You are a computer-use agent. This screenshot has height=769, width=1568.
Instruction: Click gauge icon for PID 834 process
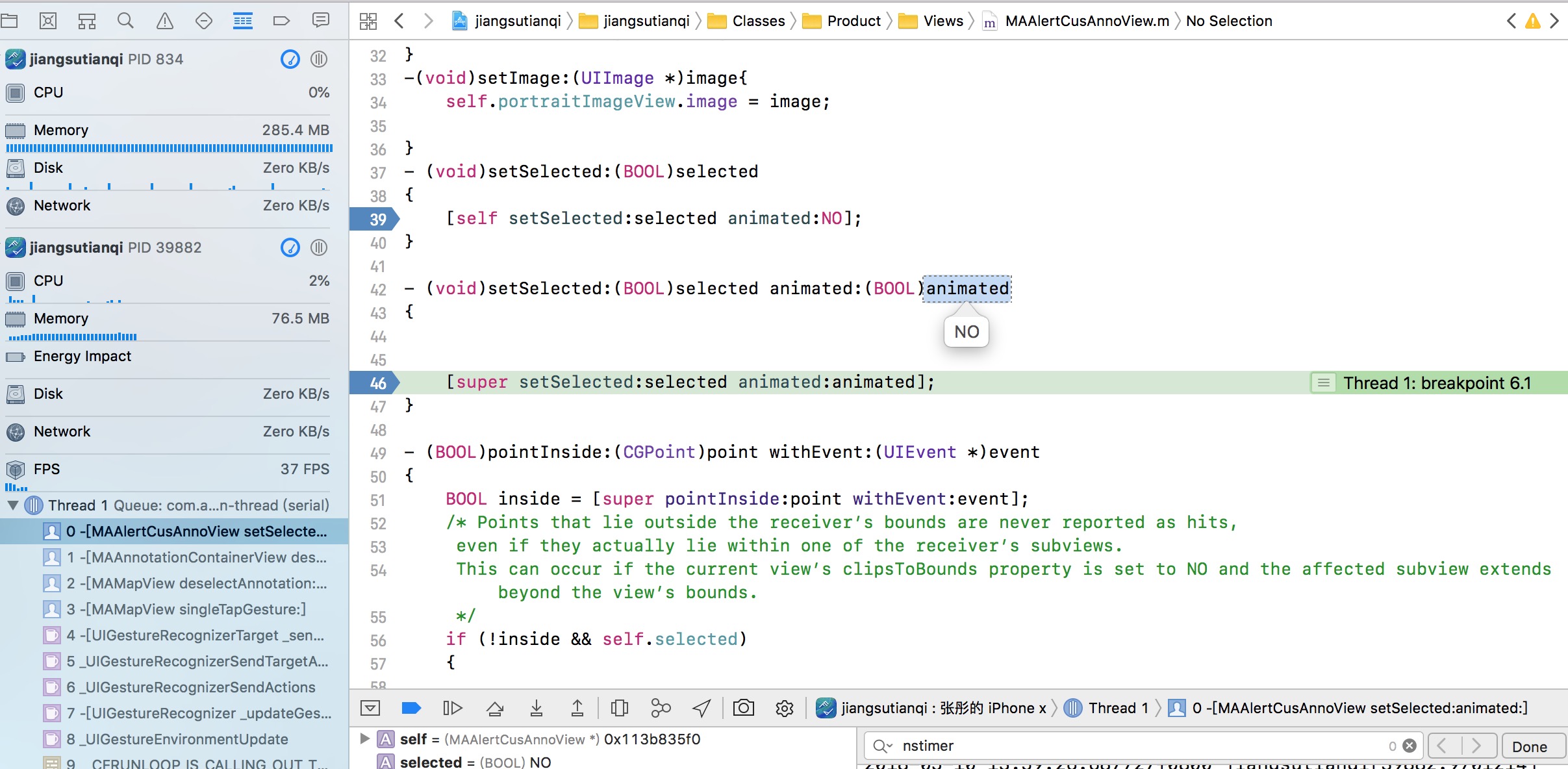pyautogui.click(x=290, y=59)
